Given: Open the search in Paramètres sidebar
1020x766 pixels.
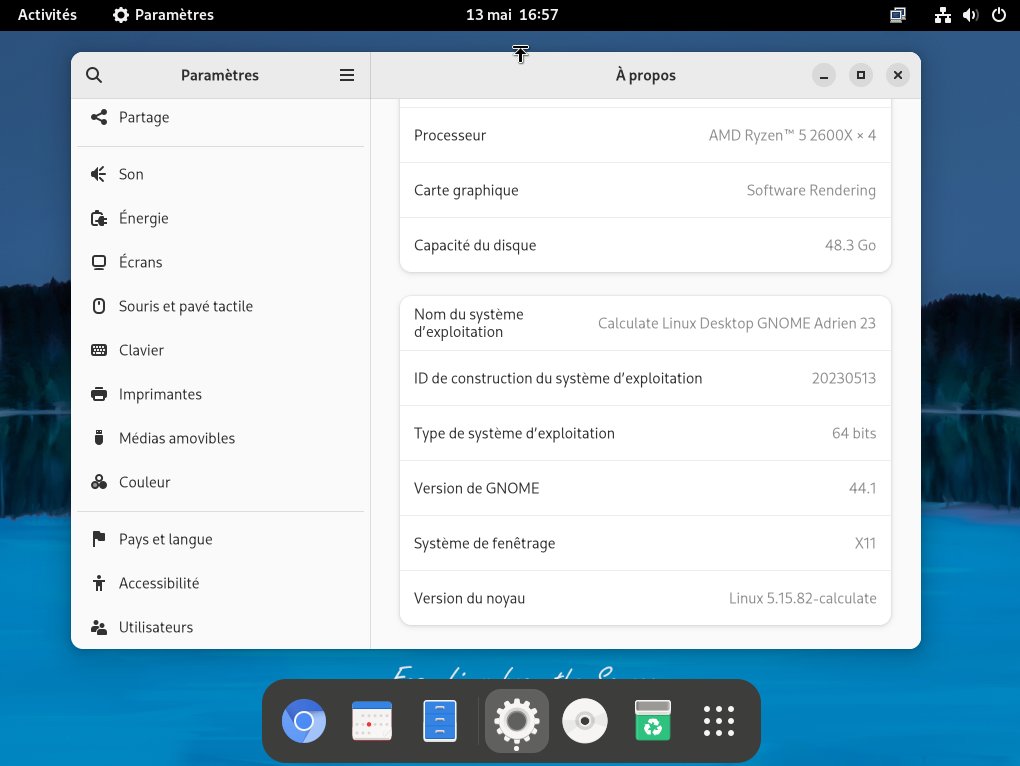Looking at the screenshot, I should (x=94, y=75).
